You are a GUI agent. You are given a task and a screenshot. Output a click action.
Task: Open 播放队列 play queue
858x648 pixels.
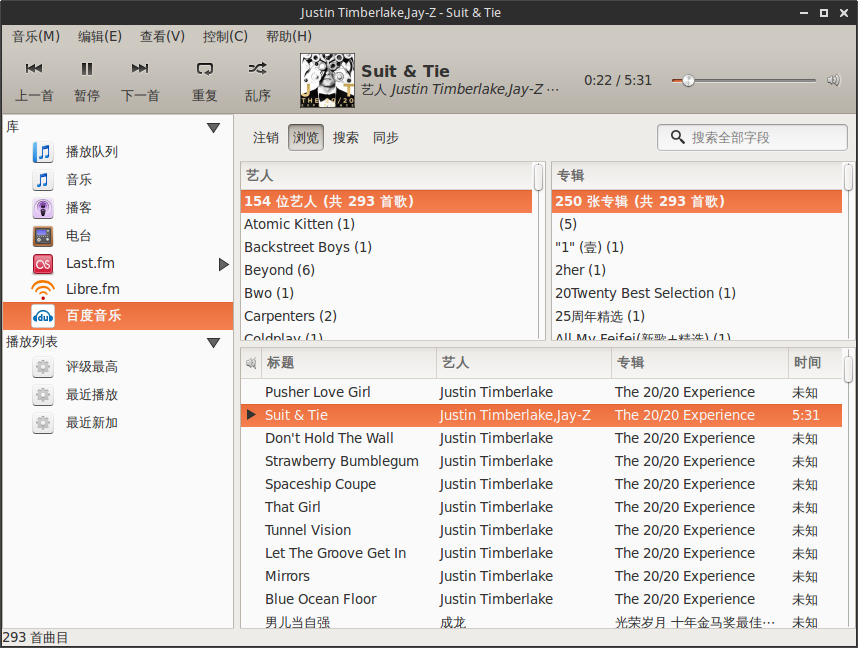(x=117, y=152)
